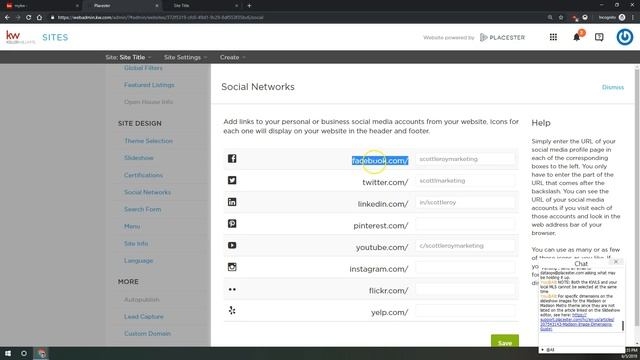Click the Flickr dots icon

point(232,289)
